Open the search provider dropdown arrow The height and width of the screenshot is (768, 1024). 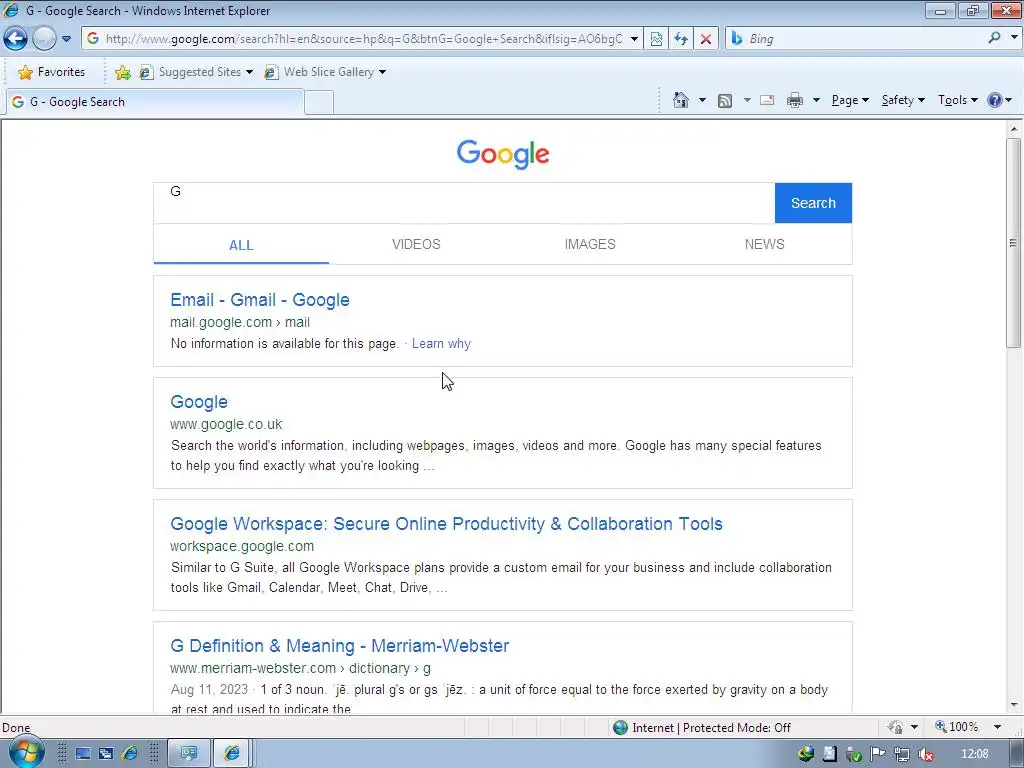1014,38
